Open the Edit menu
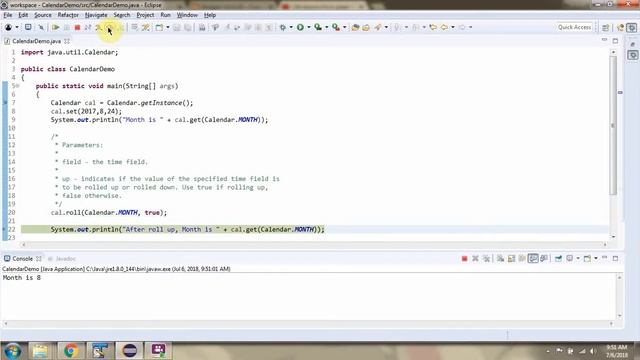This screenshot has width=640, height=360. click(23, 15)
